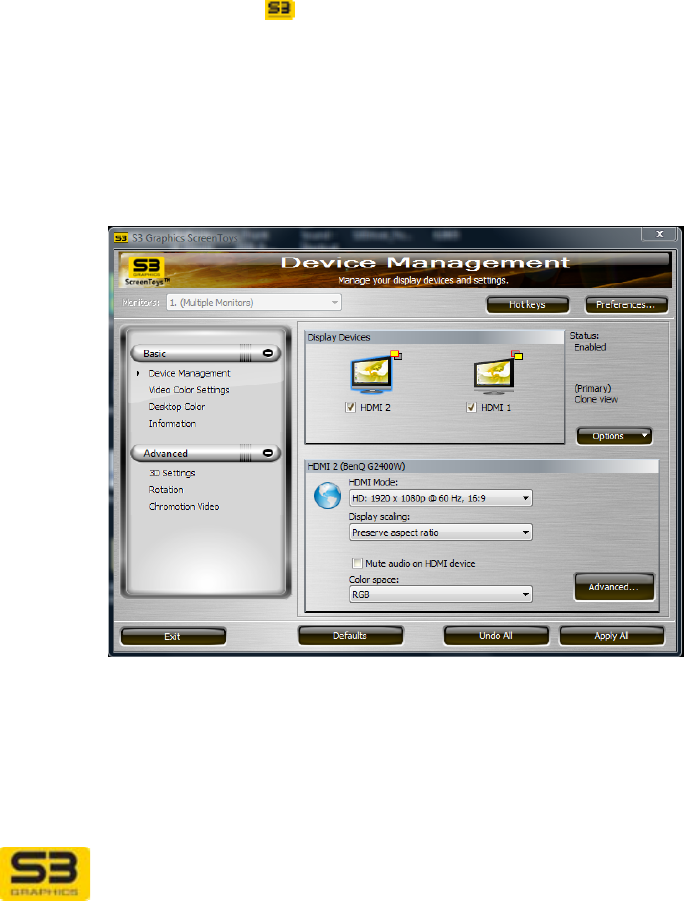Close the ScreenToys window
684x901 pixels.
(x=660, y=234)
